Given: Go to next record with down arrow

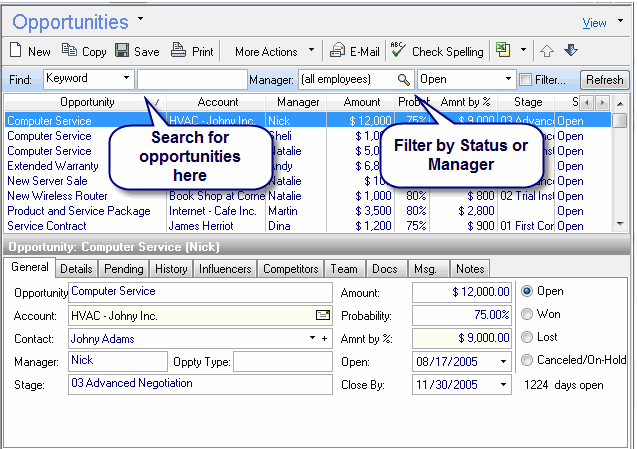Looking at the screenshot, I should tap(571, 50).
